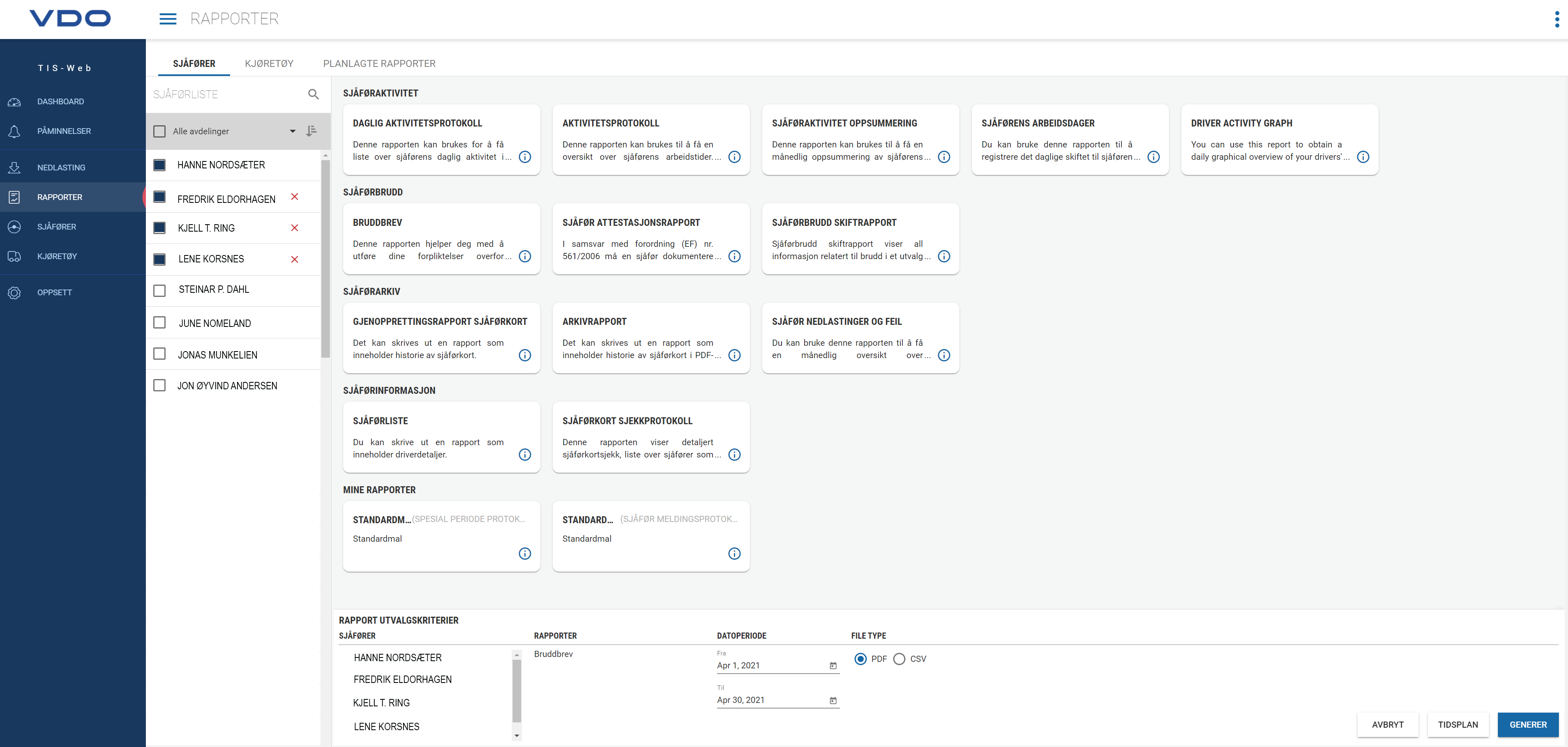Image resolution: width=1568 pixels, height=747 pixels.
Task: Show info for Daglig Aktivitetsprotokoll
Action: click(525, 157)
